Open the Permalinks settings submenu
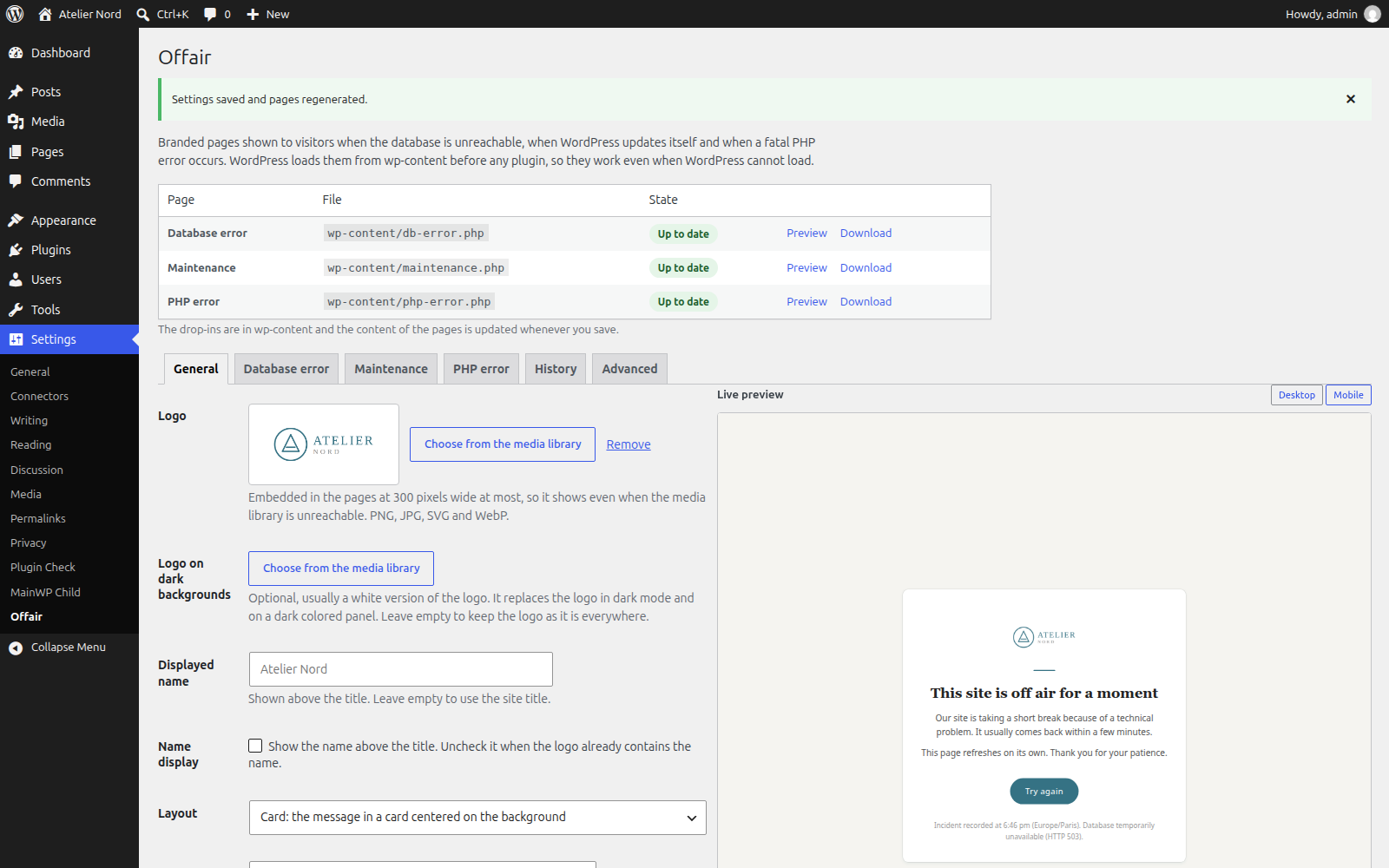Viewport: 1389px width, 868px height. 38,518
